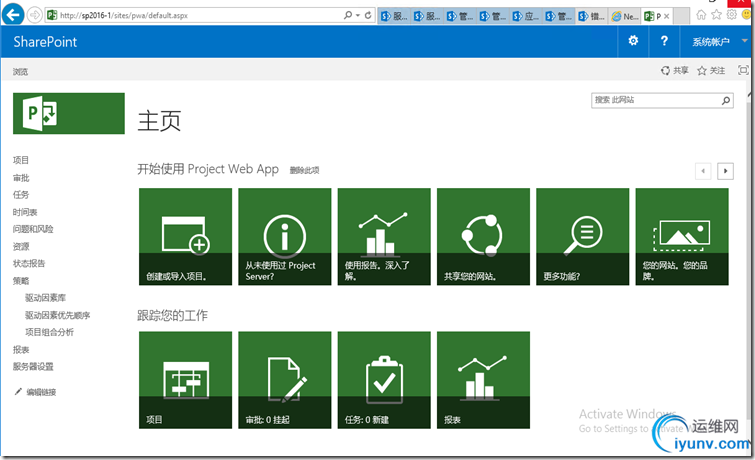
Task: Click the 关注 follow star button
Action: (711, 70)
